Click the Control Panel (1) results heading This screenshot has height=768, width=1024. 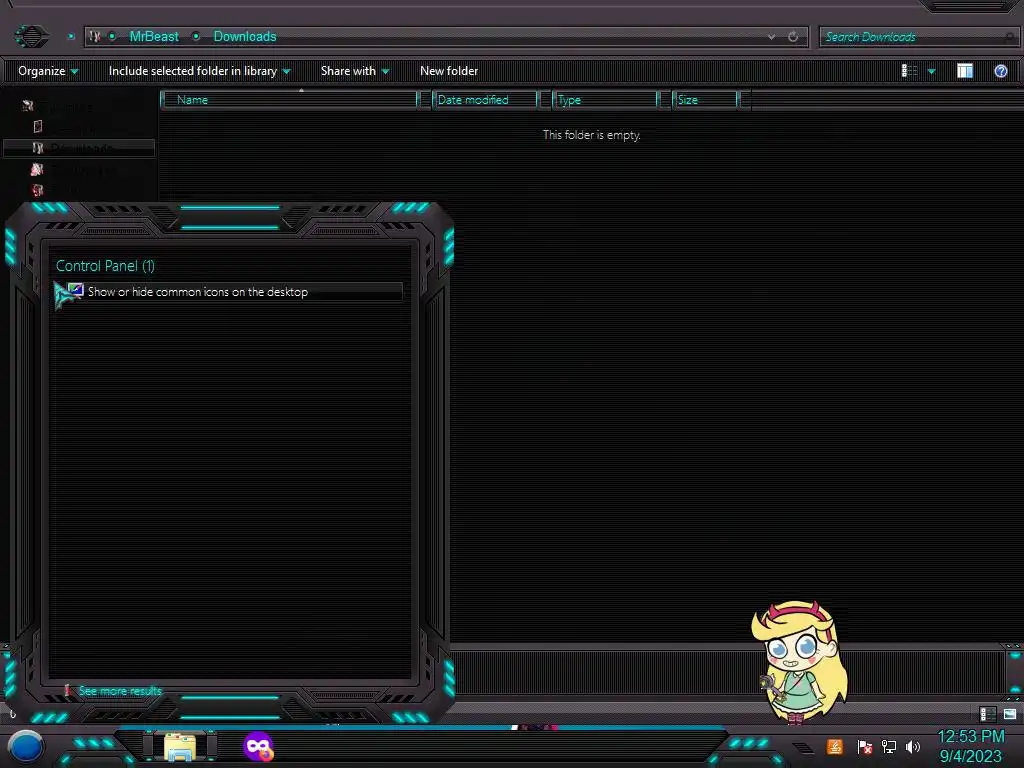pyautogui.click(x=105, y=266)
